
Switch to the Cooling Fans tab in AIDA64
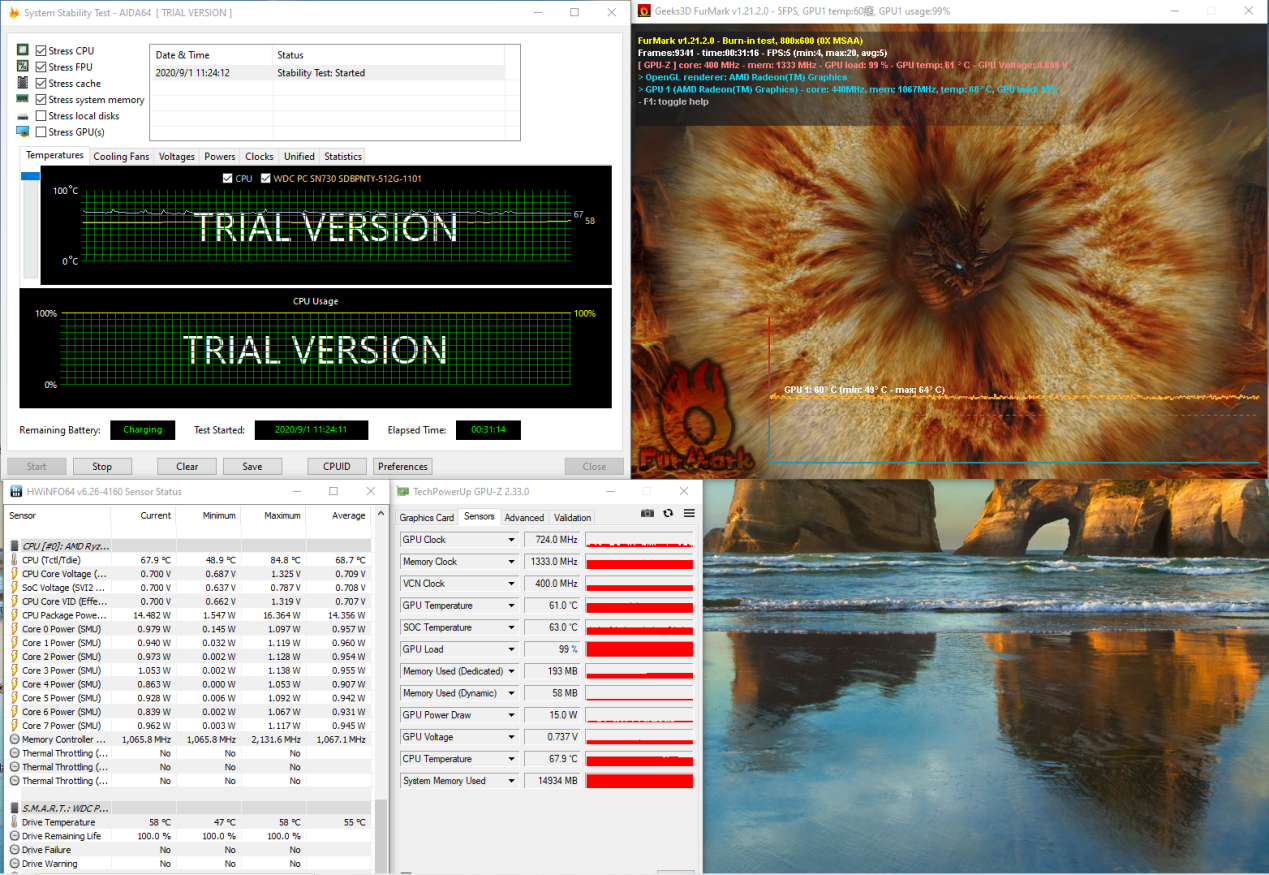click(x=121, y=157)
